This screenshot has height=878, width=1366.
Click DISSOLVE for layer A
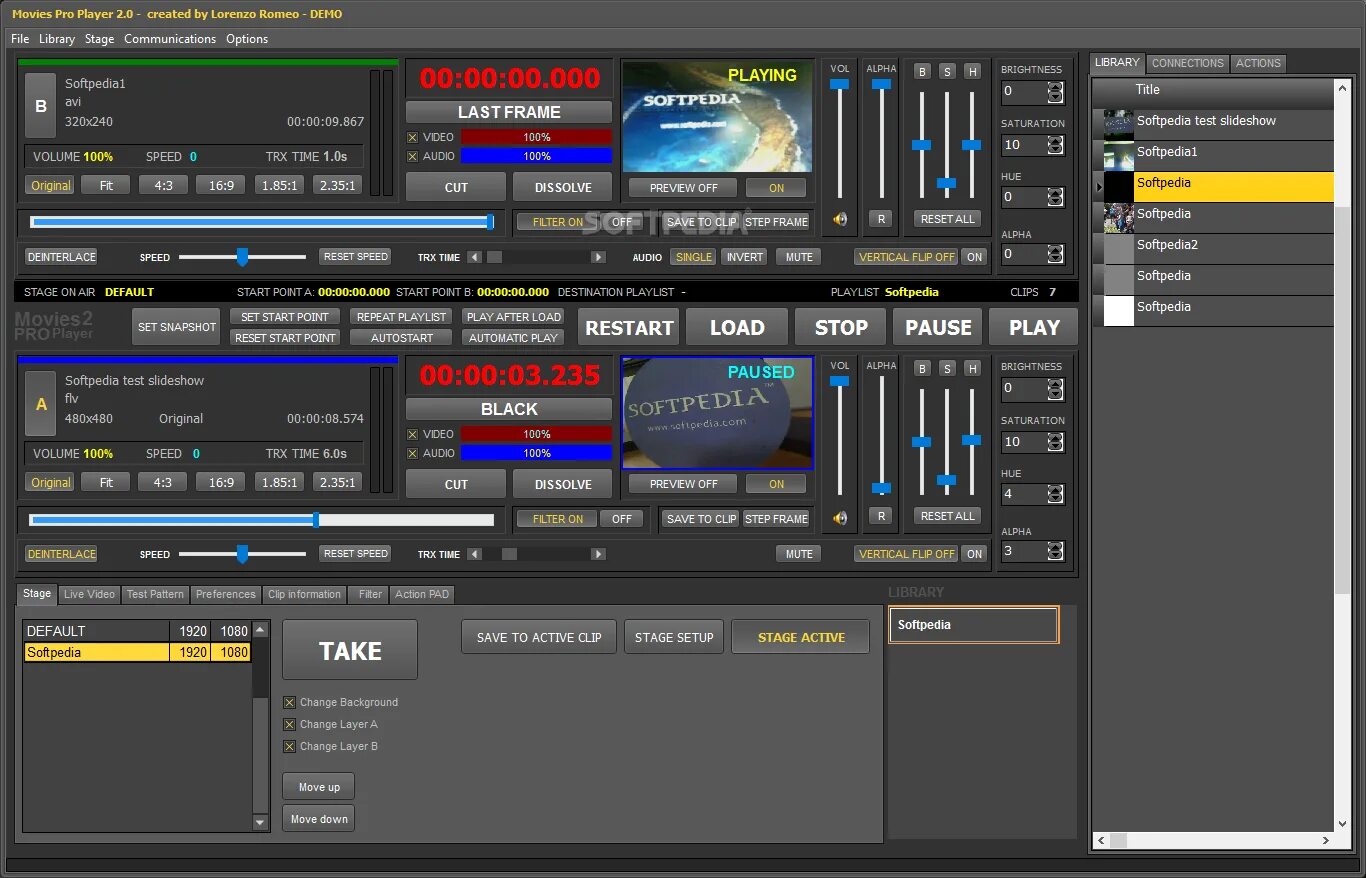point(563,484)
